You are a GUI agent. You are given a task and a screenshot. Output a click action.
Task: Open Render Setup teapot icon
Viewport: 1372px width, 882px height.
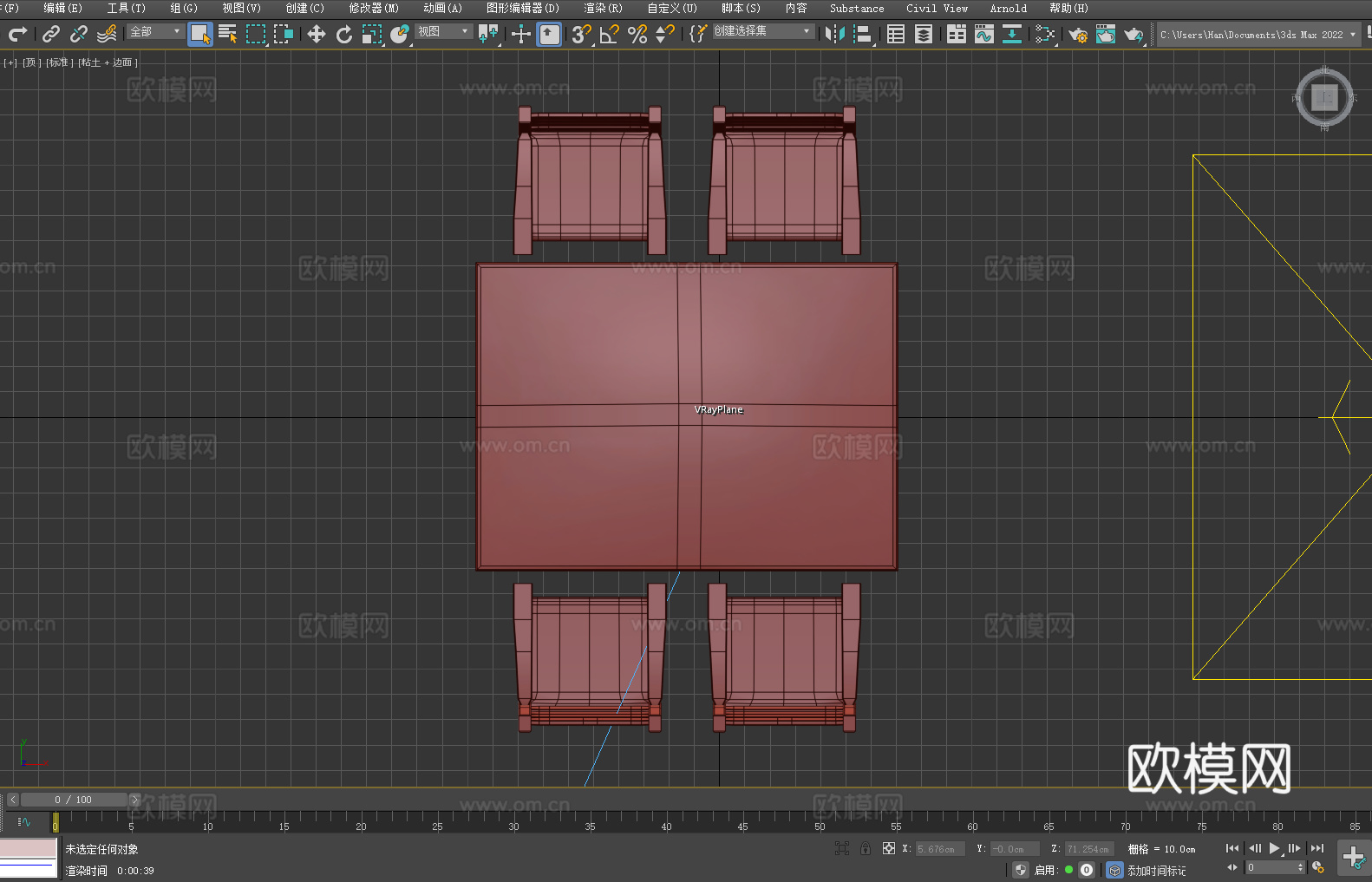click(1078, 34)
